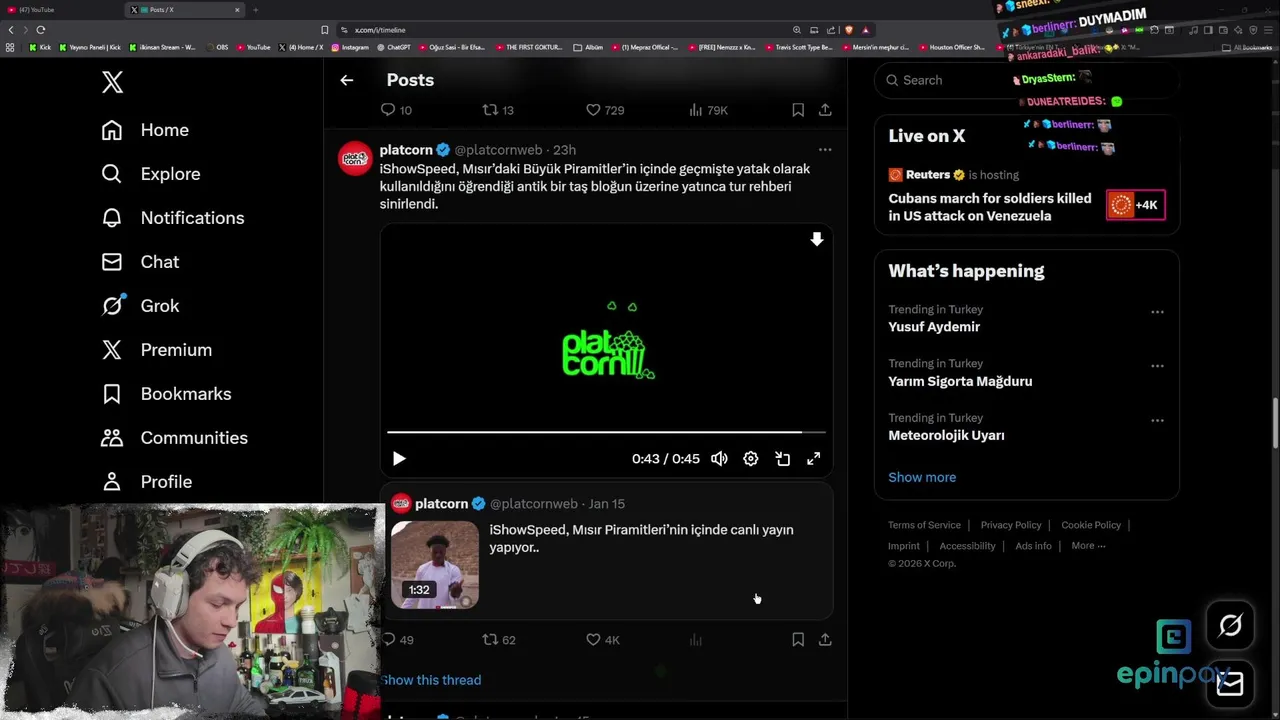Open Terms of Service link
The image size is (1280, 720).
tap(924, 525)
